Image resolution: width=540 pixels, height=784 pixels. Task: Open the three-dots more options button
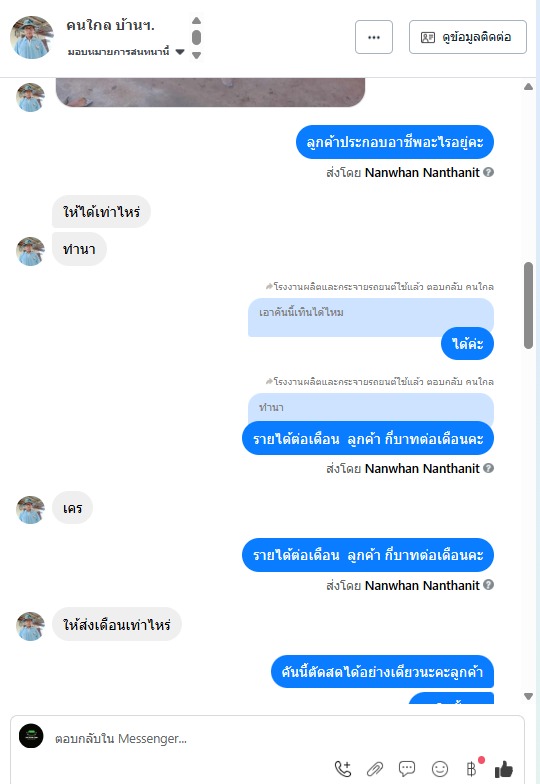374,37
